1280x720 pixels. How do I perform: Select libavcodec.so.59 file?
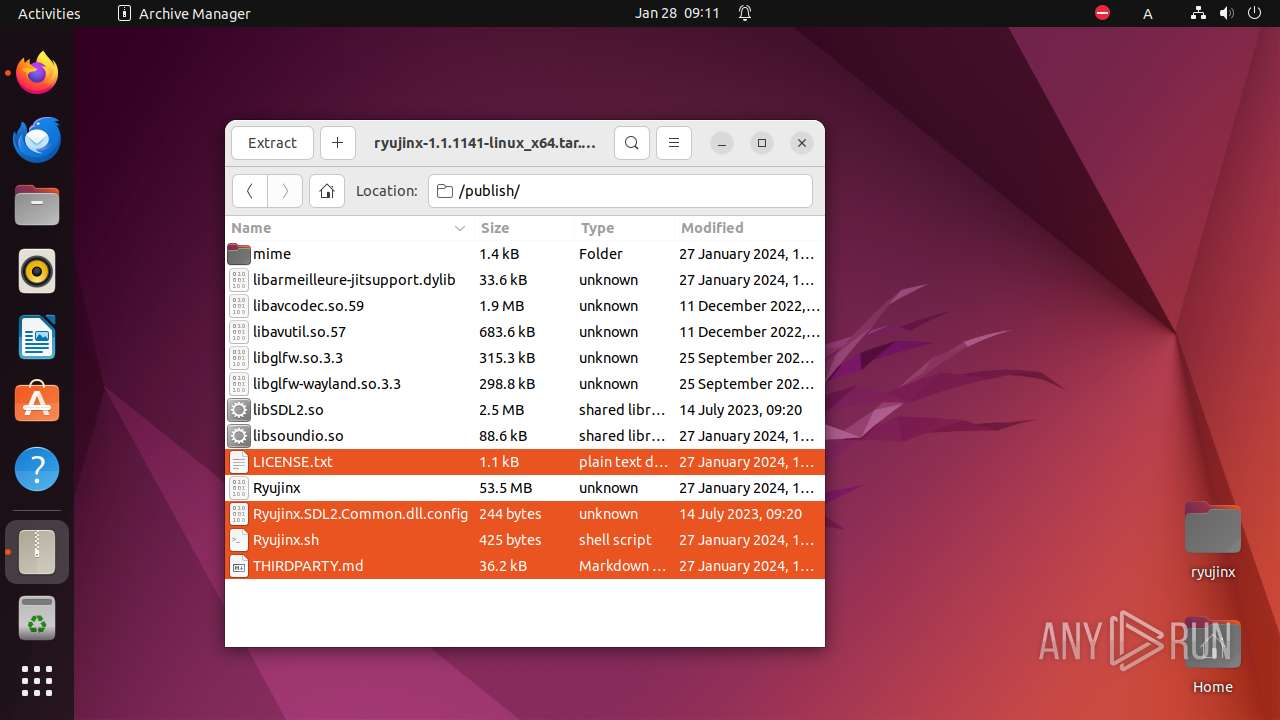coord(525,306)
